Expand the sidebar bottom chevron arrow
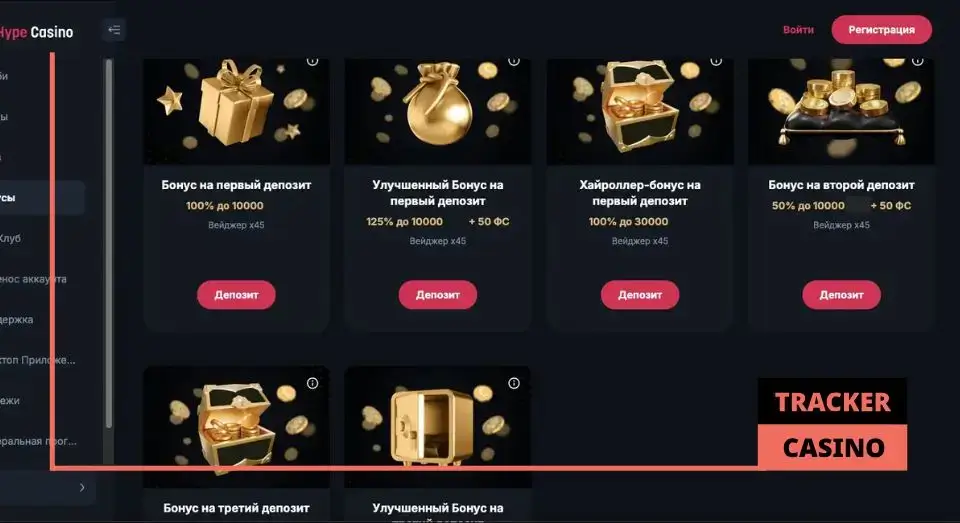 pos(82,487)
